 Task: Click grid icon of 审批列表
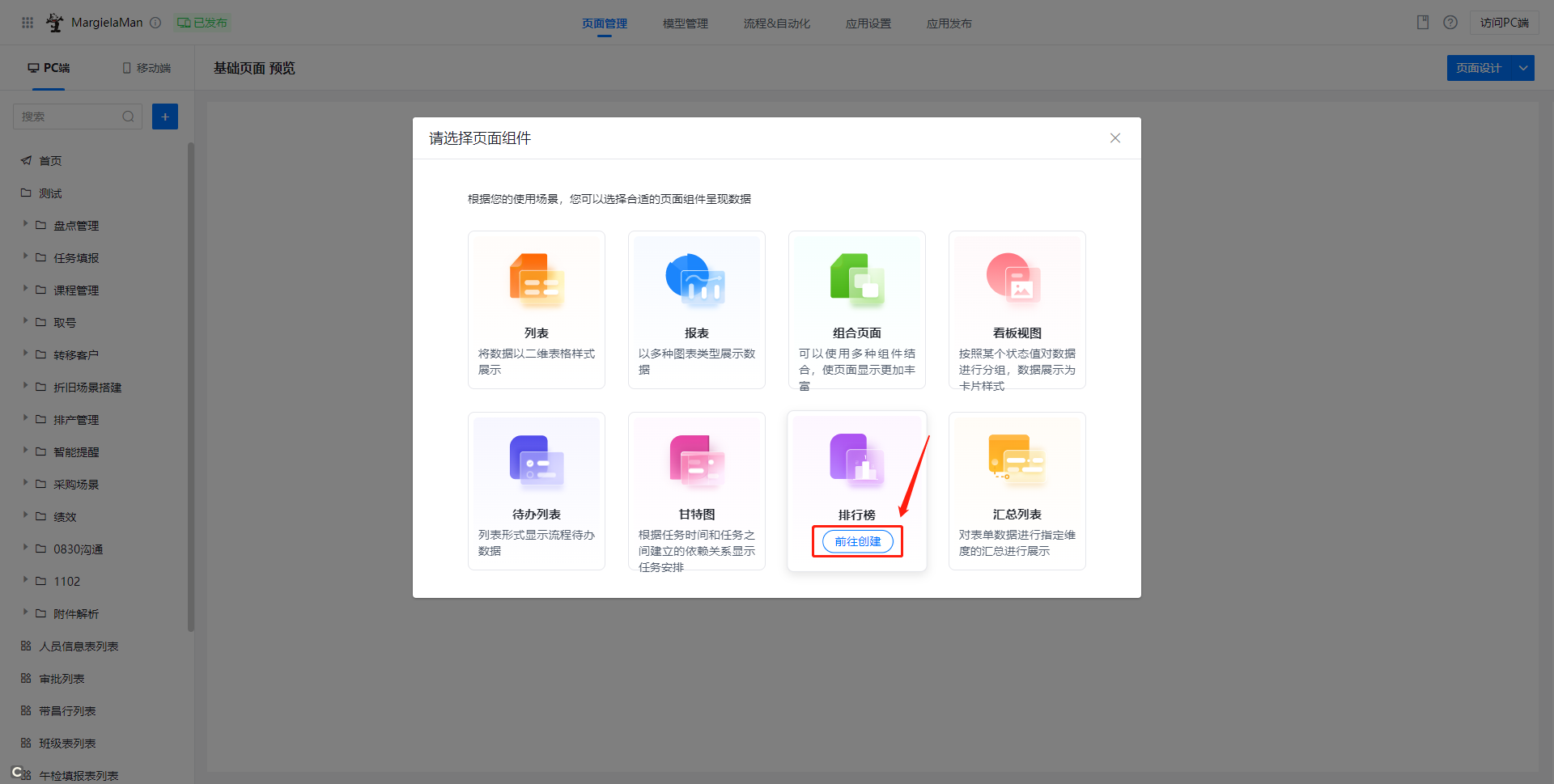(26, 678)
